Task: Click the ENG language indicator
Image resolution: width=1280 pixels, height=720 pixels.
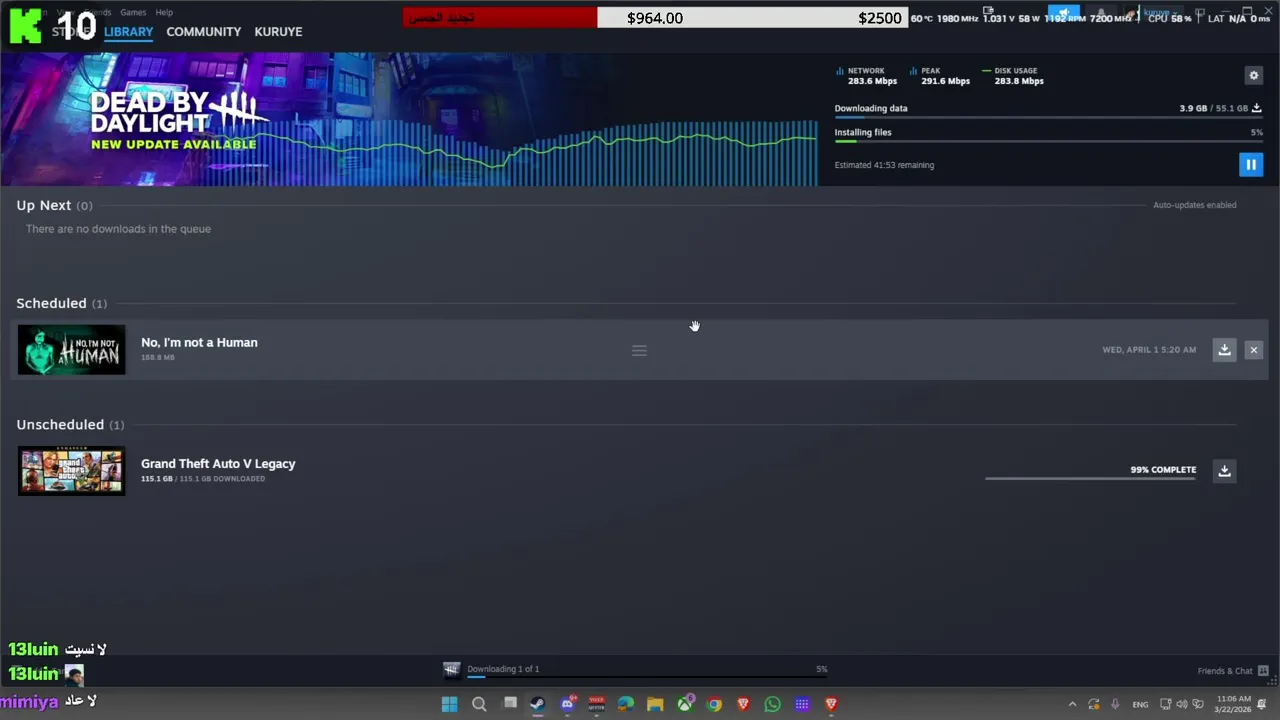Action: (x=1140, y=704)
